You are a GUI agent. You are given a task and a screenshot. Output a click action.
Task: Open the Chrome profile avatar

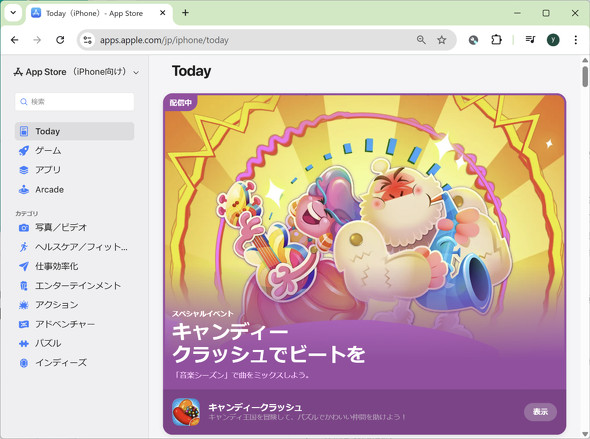click(553, 40)
